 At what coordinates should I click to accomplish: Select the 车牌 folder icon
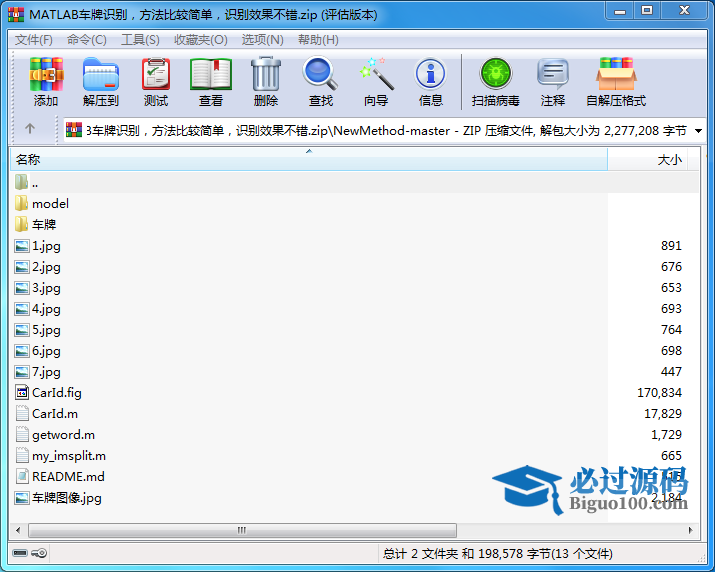[21, 224]
